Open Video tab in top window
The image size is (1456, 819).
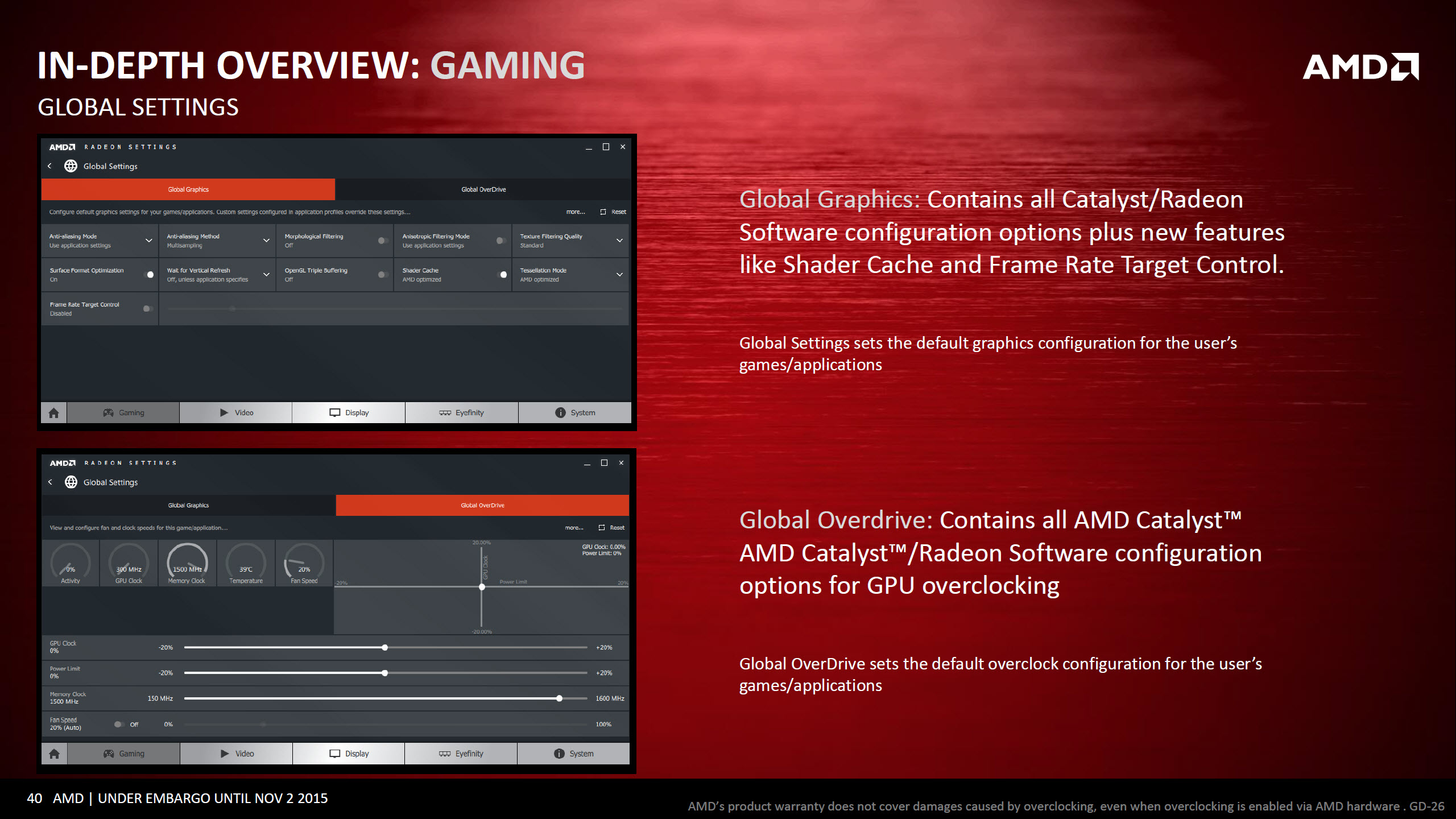tap(236, 413)
